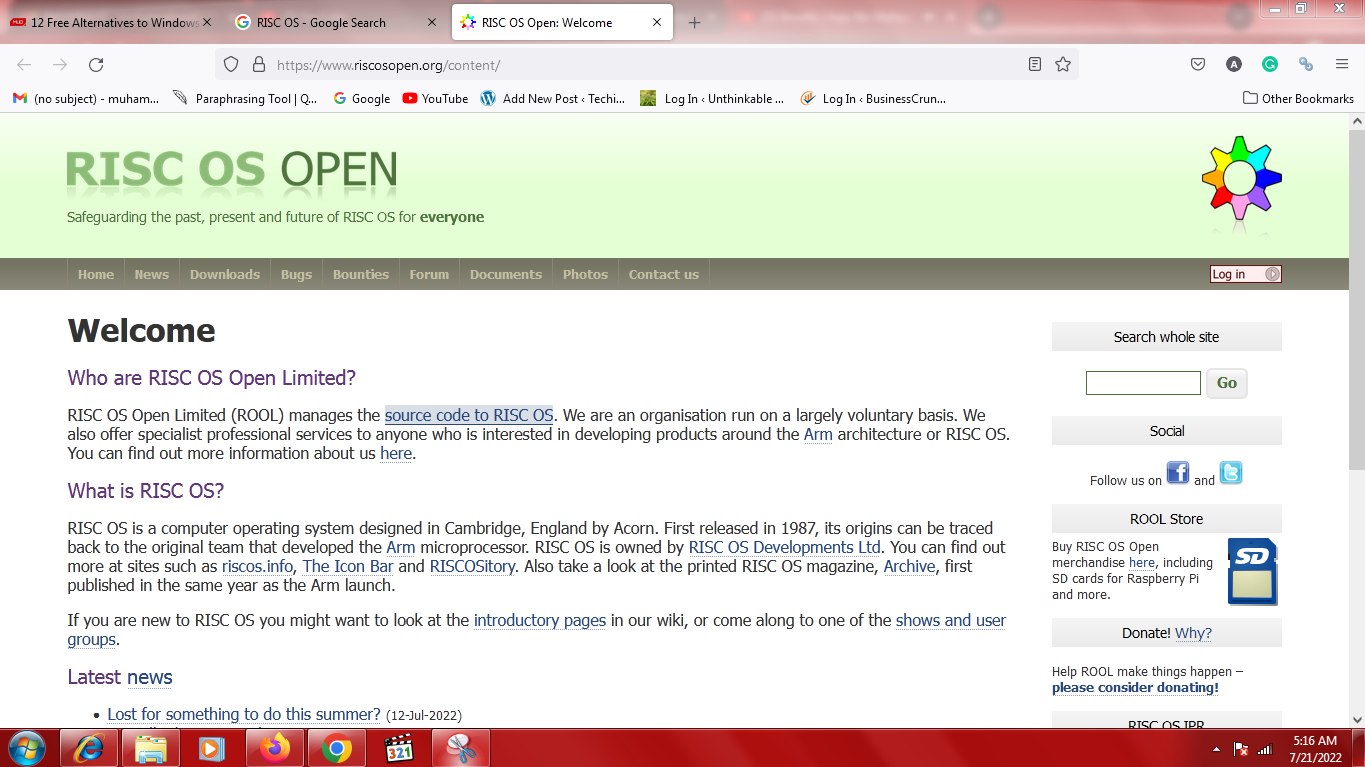The image size is (1365, 767).
Task: Click the padlock site info icon
Action: click(258, 64)
